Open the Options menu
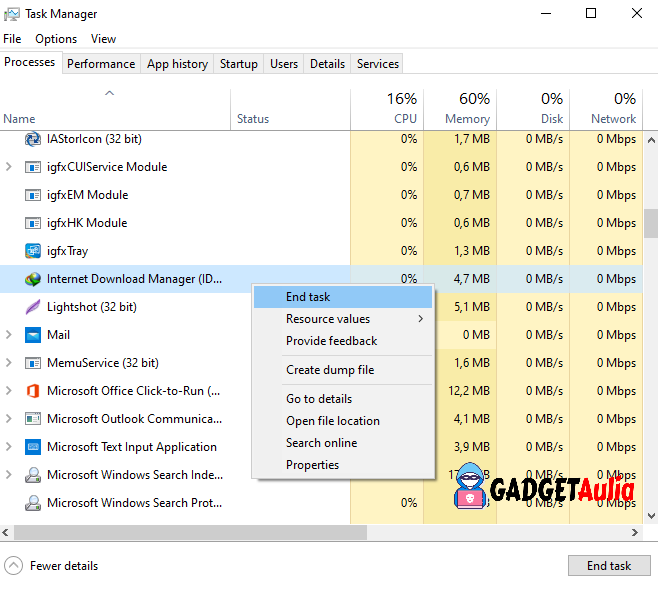The width and height of the screenshot is (658, 589). tap(56, 39)
